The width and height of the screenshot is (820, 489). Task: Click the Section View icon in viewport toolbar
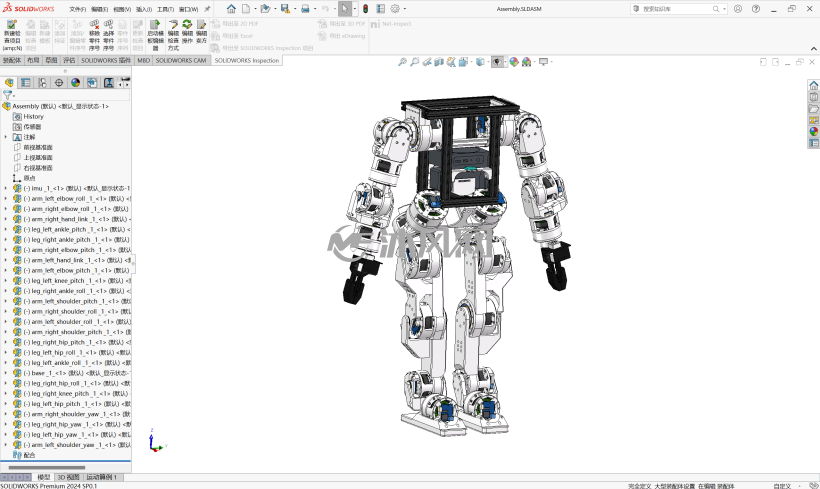point(439,62)
